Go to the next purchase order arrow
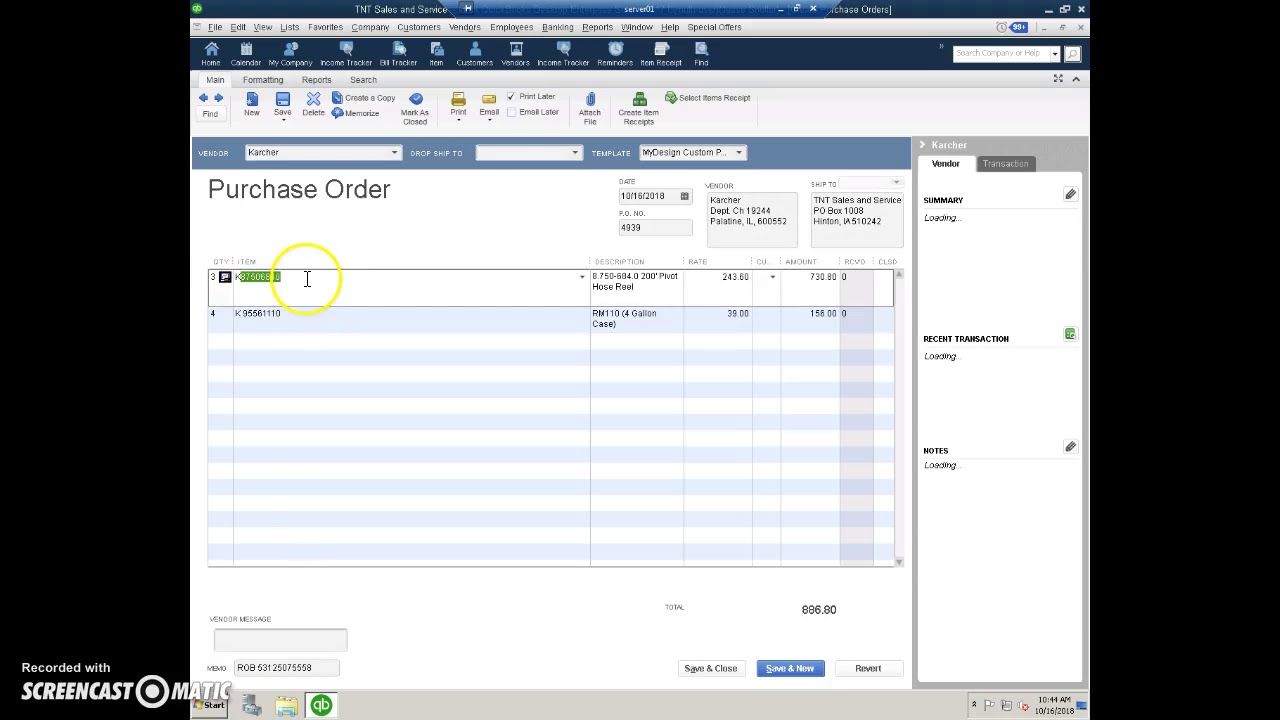This screenshot has width=1280, height=720. (x=218, y=98)
